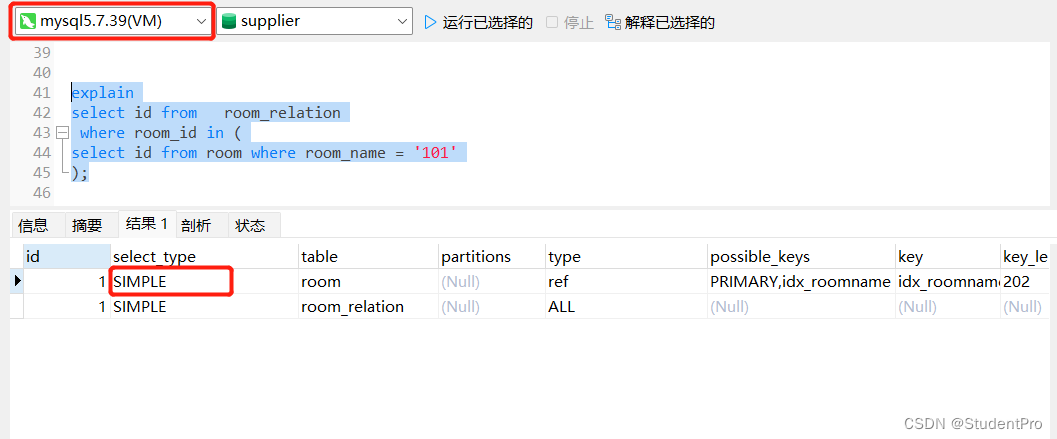Click the possible_keys column header
The height and width of the screenshot is (439, 1057).
[801, 257]
